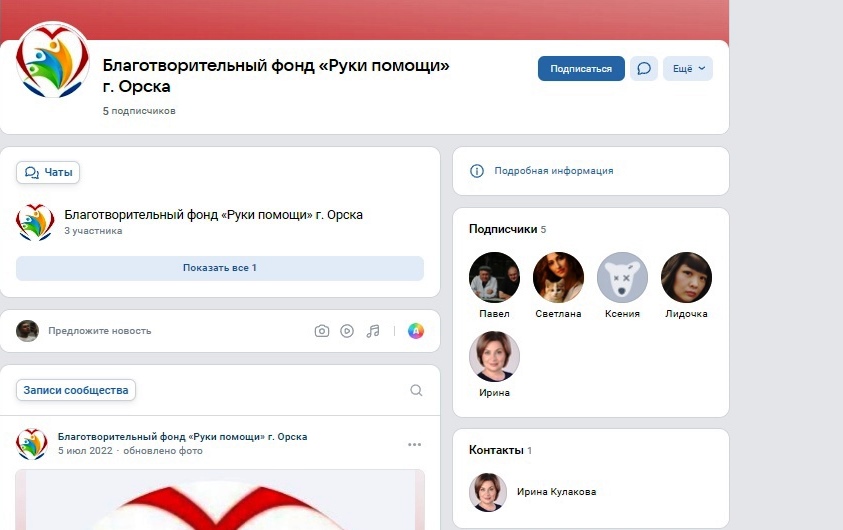Click the 5 подписчиков count under title

click(x=139, y=111)
